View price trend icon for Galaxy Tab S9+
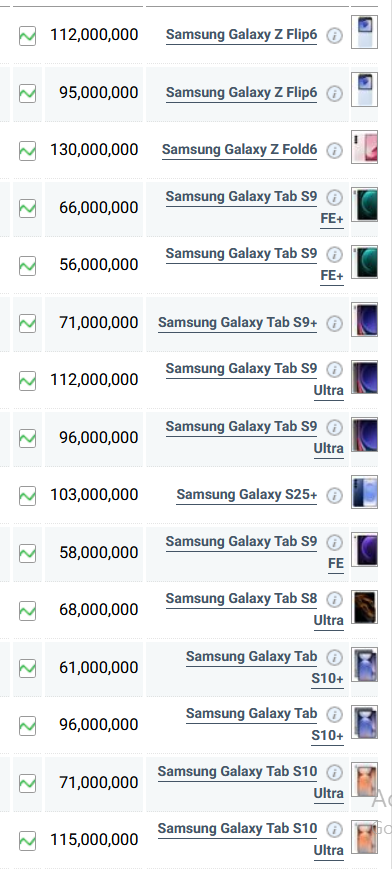Screen dimensions: 392x869 [x=27, y=323]
